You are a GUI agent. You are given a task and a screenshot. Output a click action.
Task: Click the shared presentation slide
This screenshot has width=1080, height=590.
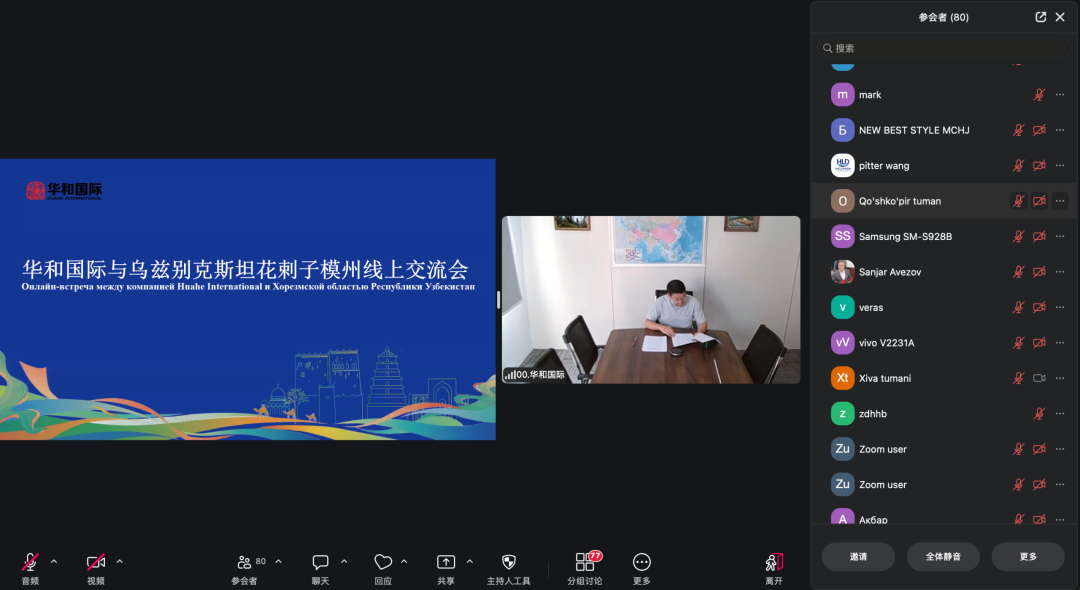point(247,299)
